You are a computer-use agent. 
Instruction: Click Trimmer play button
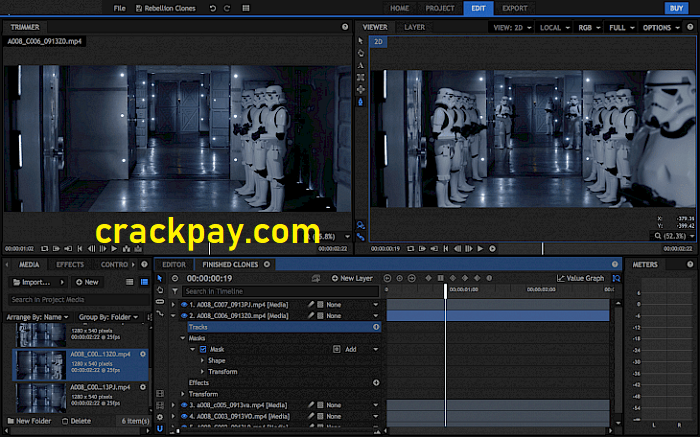pos(114,249)
